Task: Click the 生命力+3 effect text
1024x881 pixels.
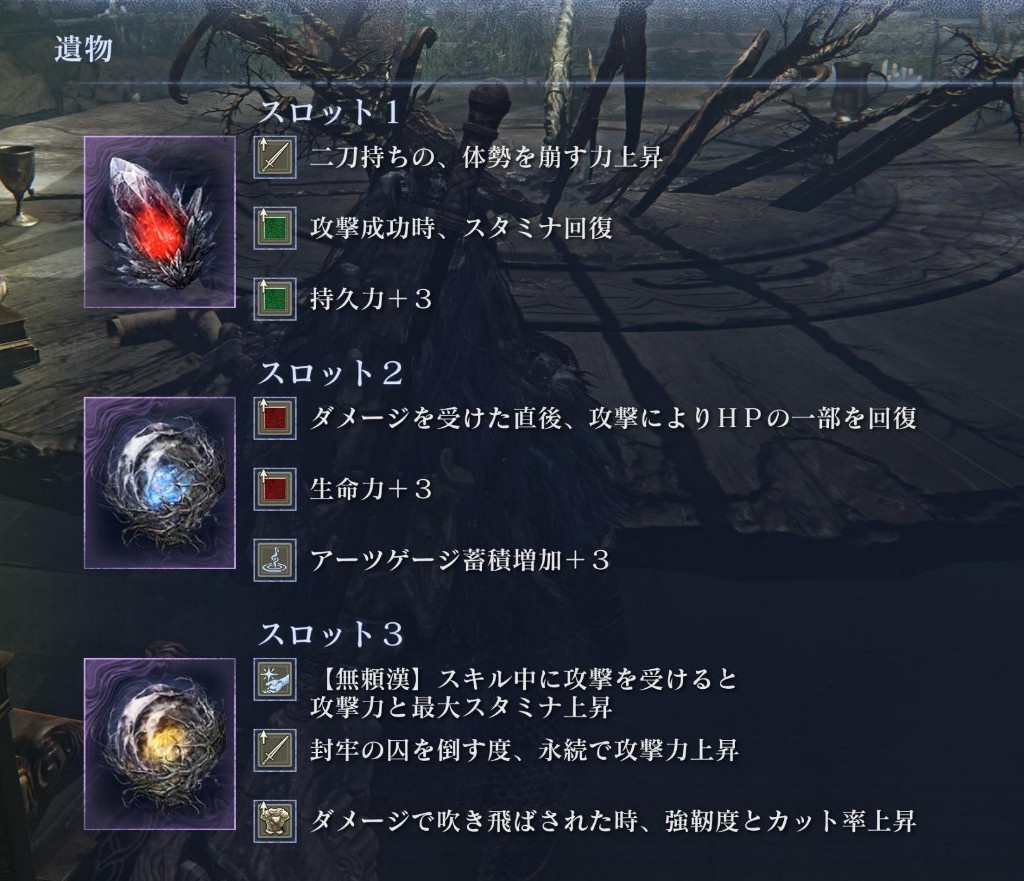Action: click(x=371, y=489)
